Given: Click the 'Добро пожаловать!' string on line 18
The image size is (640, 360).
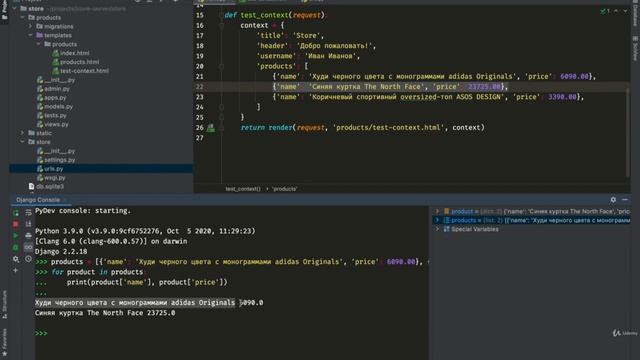Looking at the screenshot, I should point(334,46).
